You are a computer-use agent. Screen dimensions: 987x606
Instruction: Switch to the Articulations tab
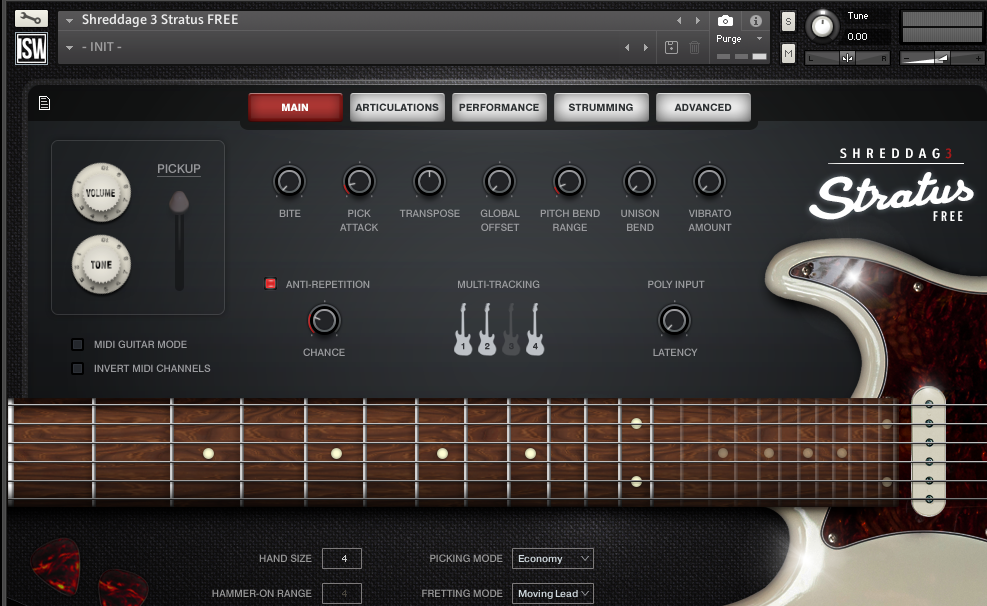(x=397, y=108)
